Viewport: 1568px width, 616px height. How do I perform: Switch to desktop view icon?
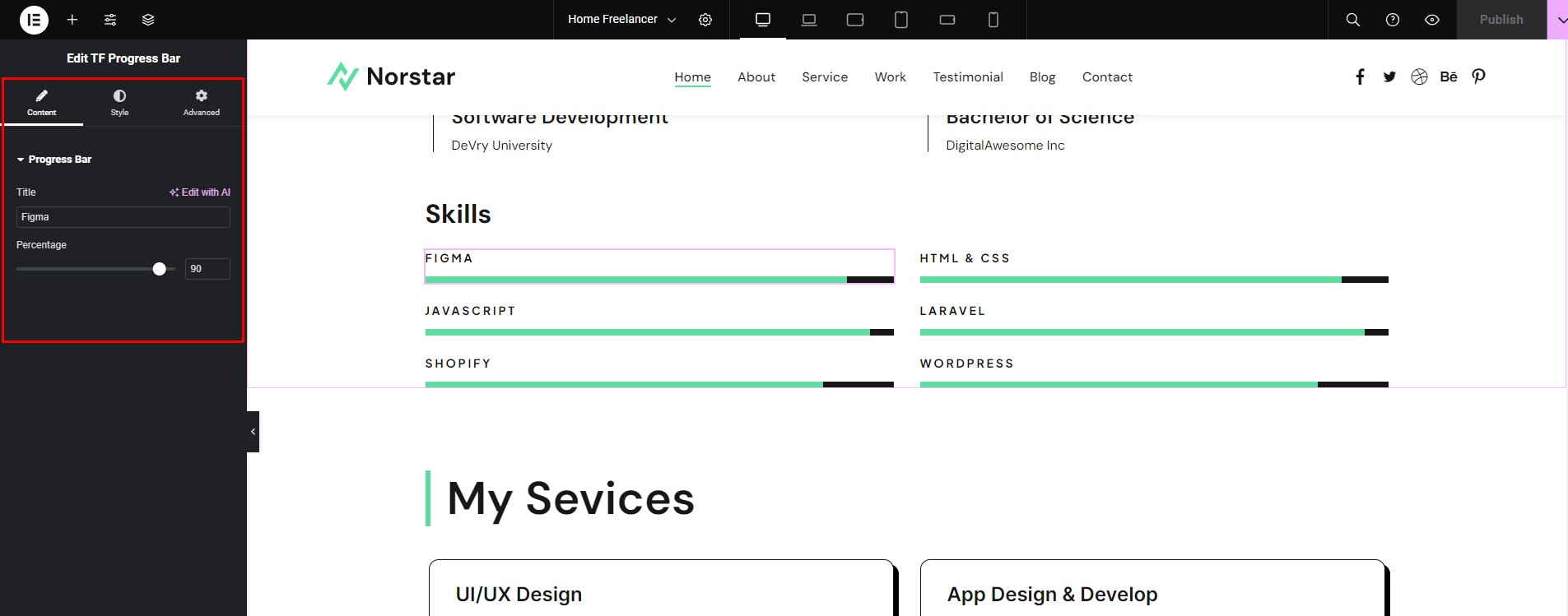763,20
